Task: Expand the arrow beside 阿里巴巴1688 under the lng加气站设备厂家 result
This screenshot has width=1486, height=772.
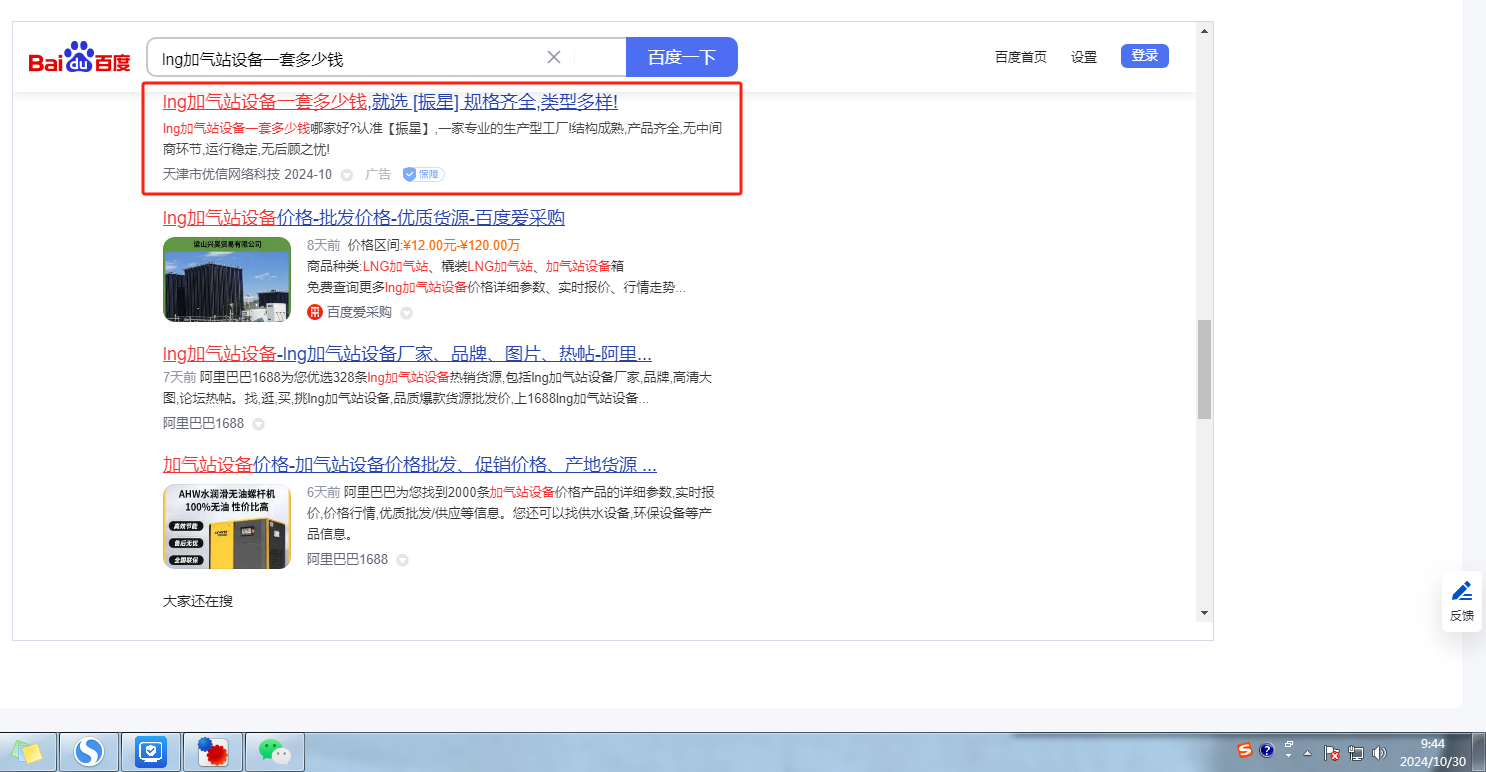Action: click(x=258, y=424)
